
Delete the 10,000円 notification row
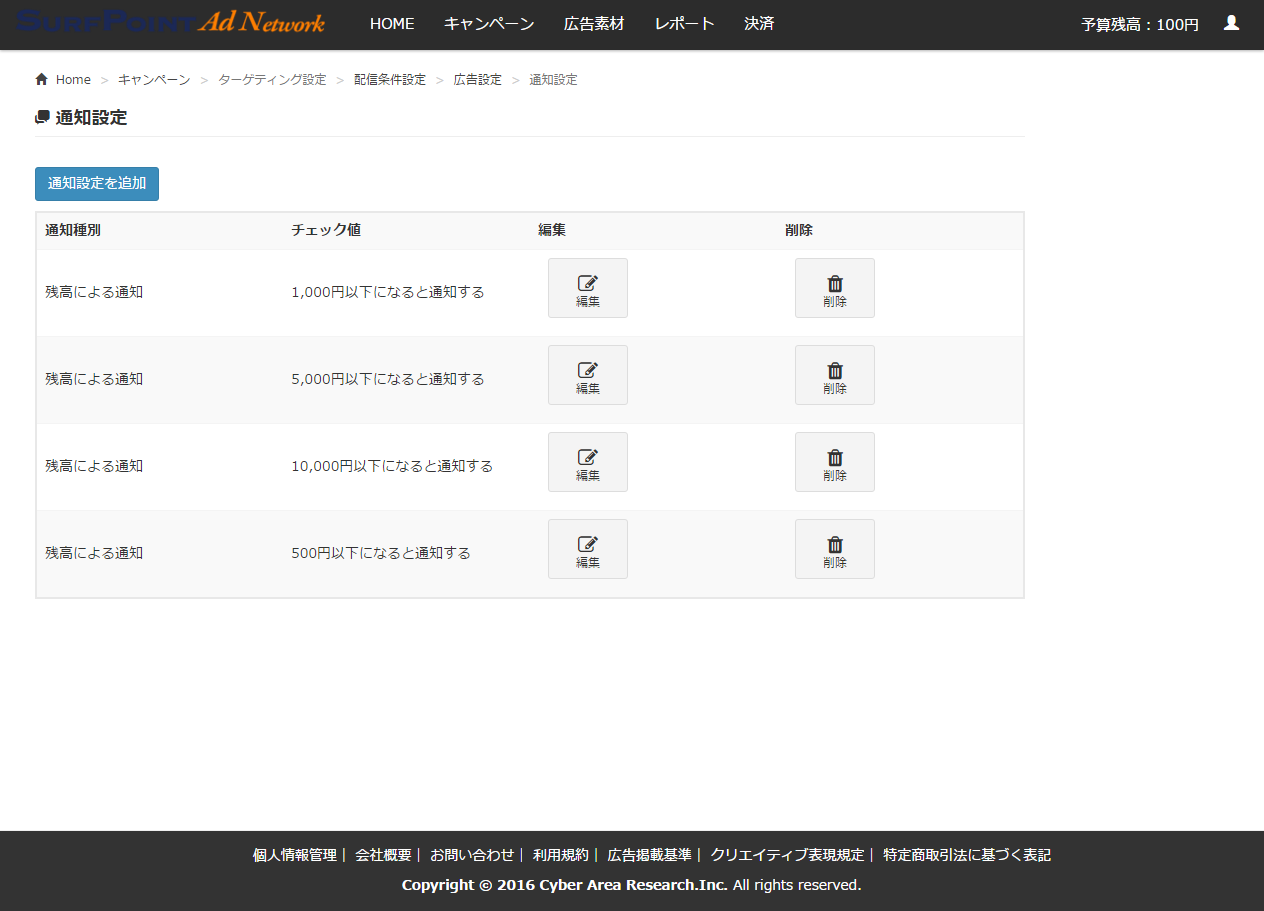(x=835, y=462)
